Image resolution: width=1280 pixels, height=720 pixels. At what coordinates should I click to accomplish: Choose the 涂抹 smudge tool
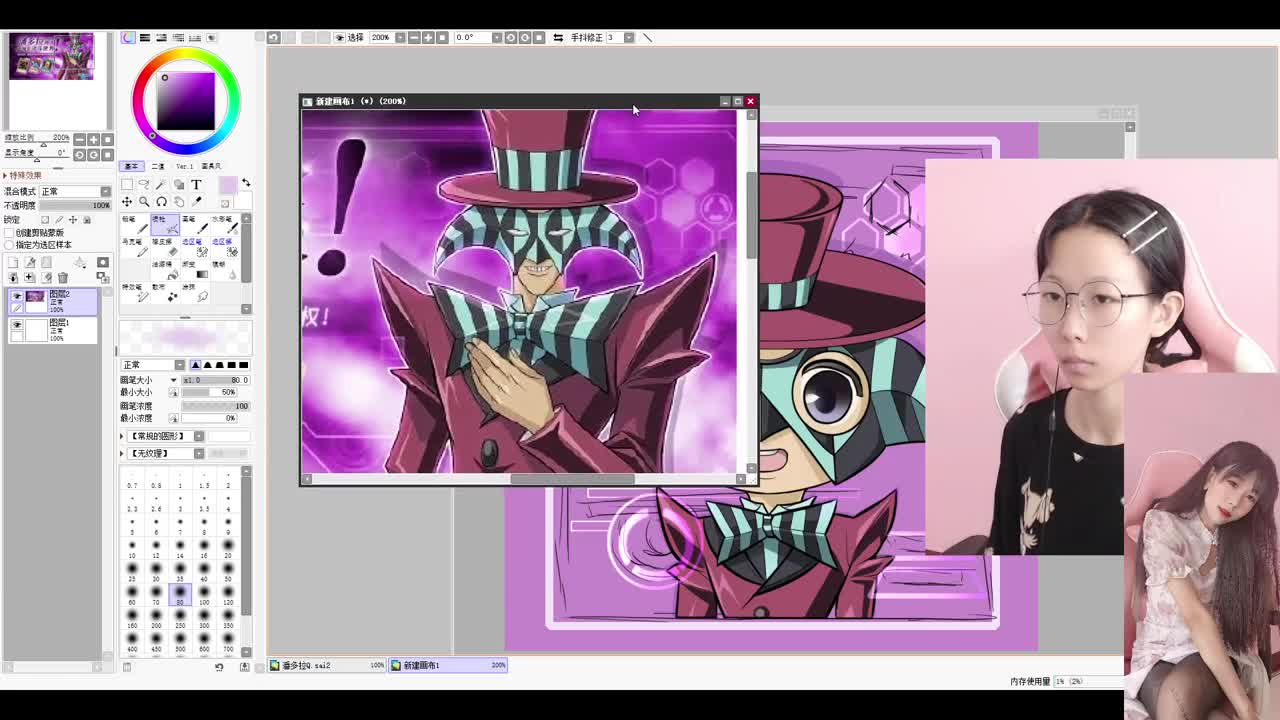coord(195,293)
